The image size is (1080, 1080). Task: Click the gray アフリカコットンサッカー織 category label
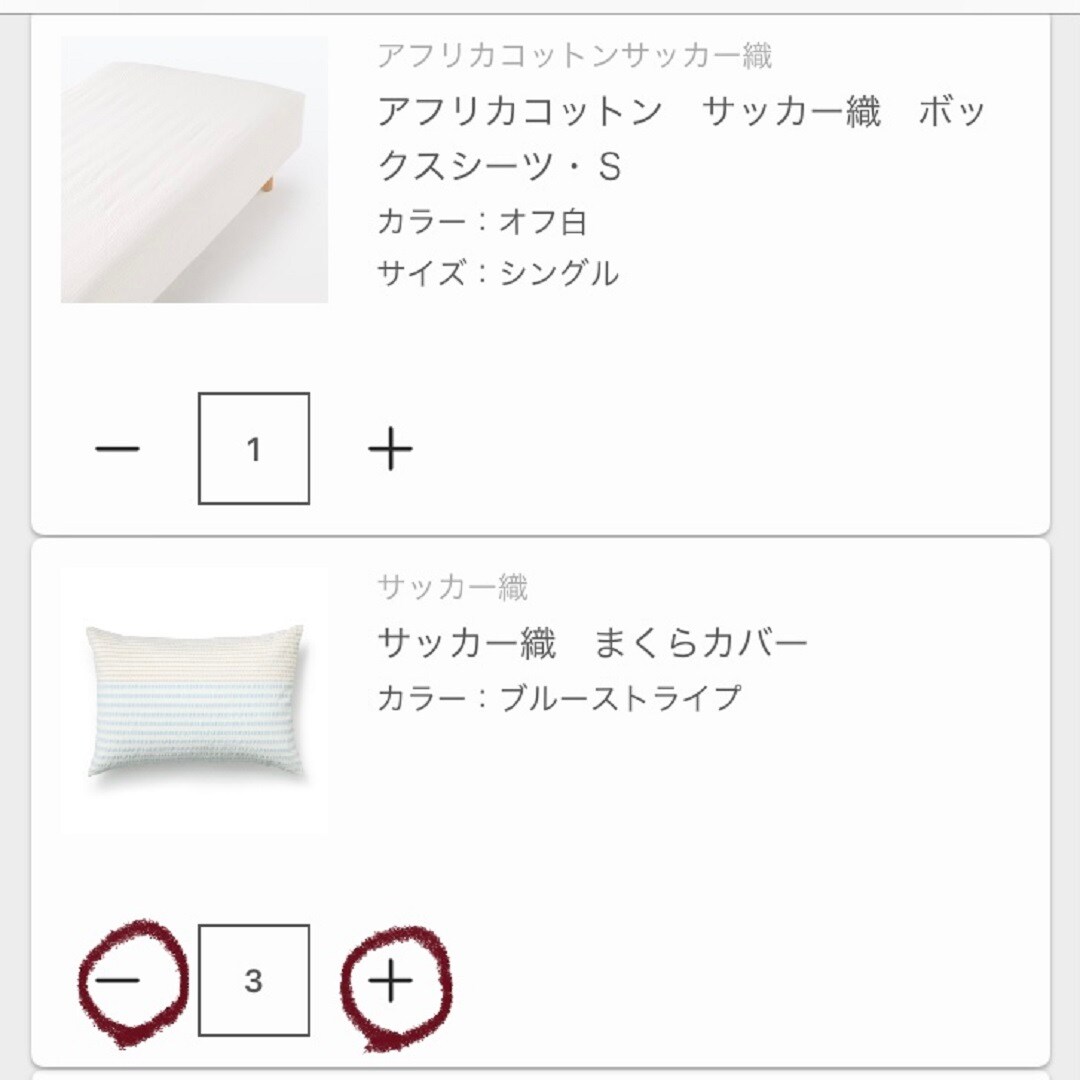pos(574,56)
